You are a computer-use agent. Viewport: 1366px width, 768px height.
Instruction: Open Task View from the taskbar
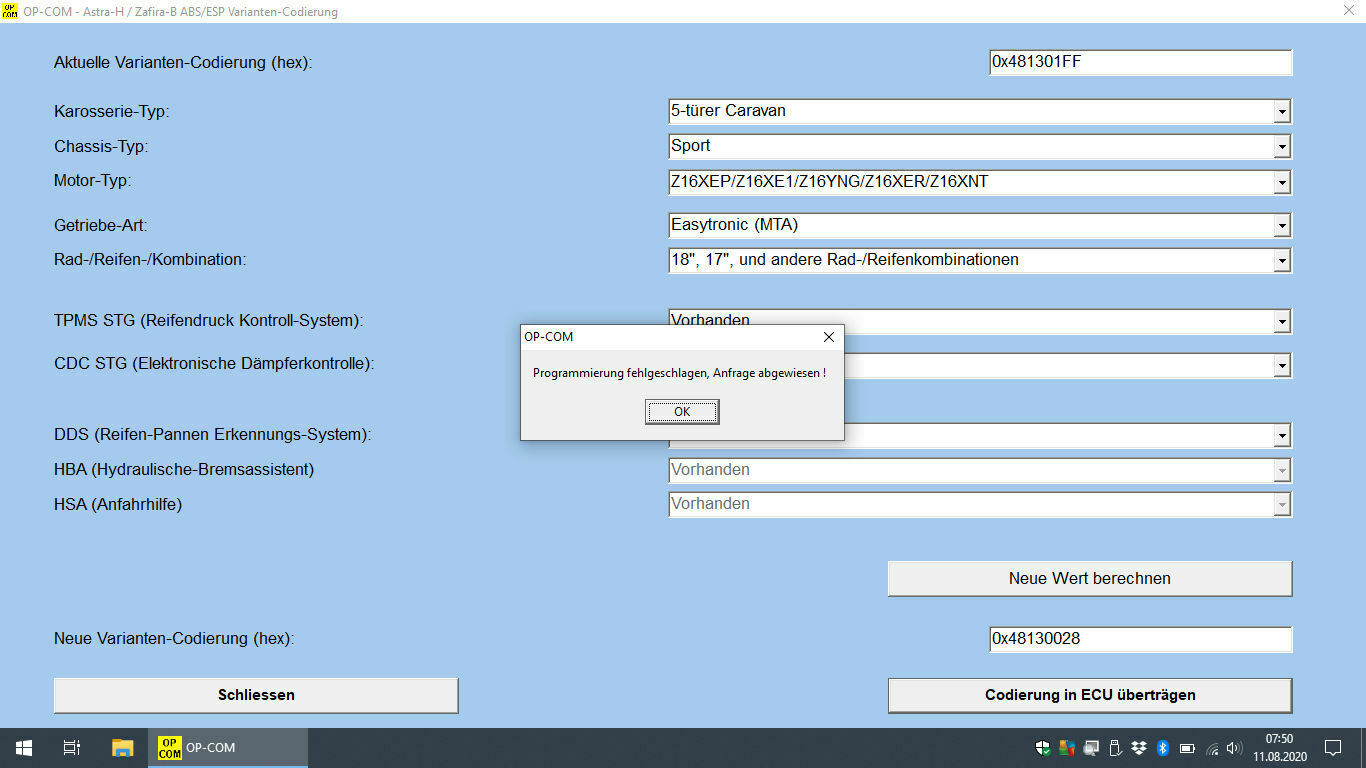pos(72,747)
